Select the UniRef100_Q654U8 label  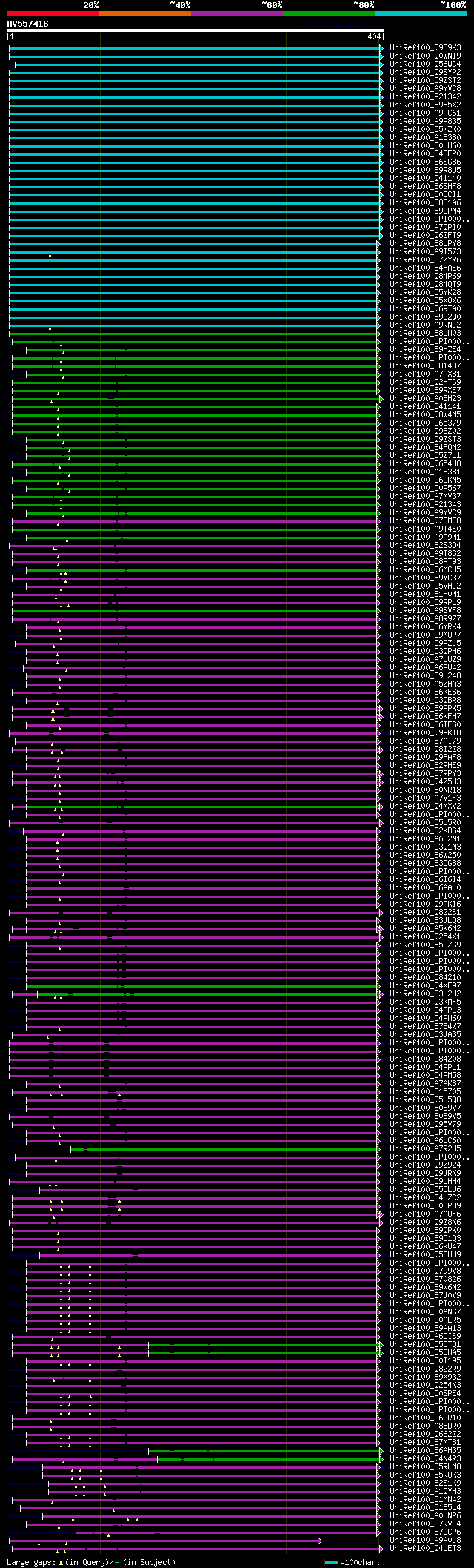pos(425,464)
